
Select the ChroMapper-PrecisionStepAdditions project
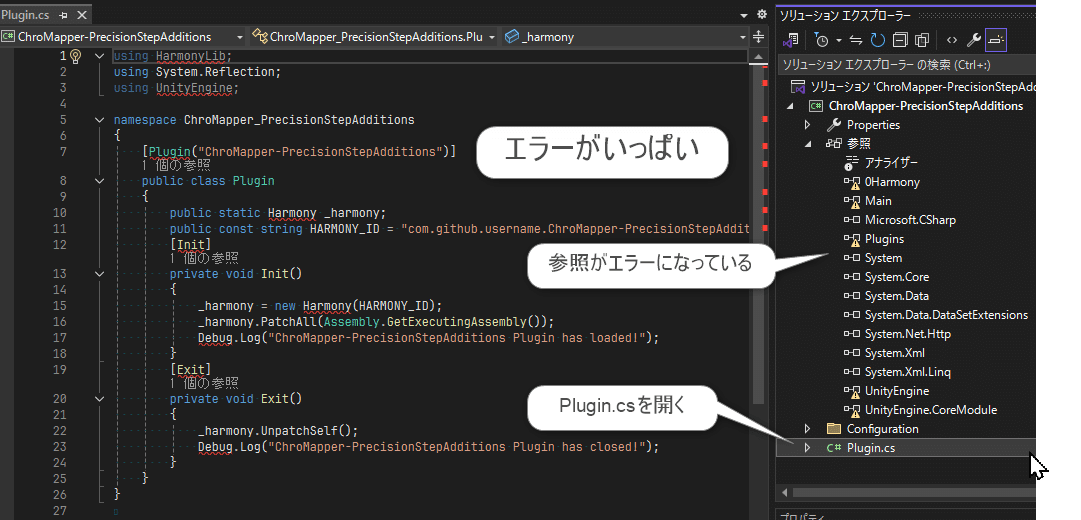point(926,106)
